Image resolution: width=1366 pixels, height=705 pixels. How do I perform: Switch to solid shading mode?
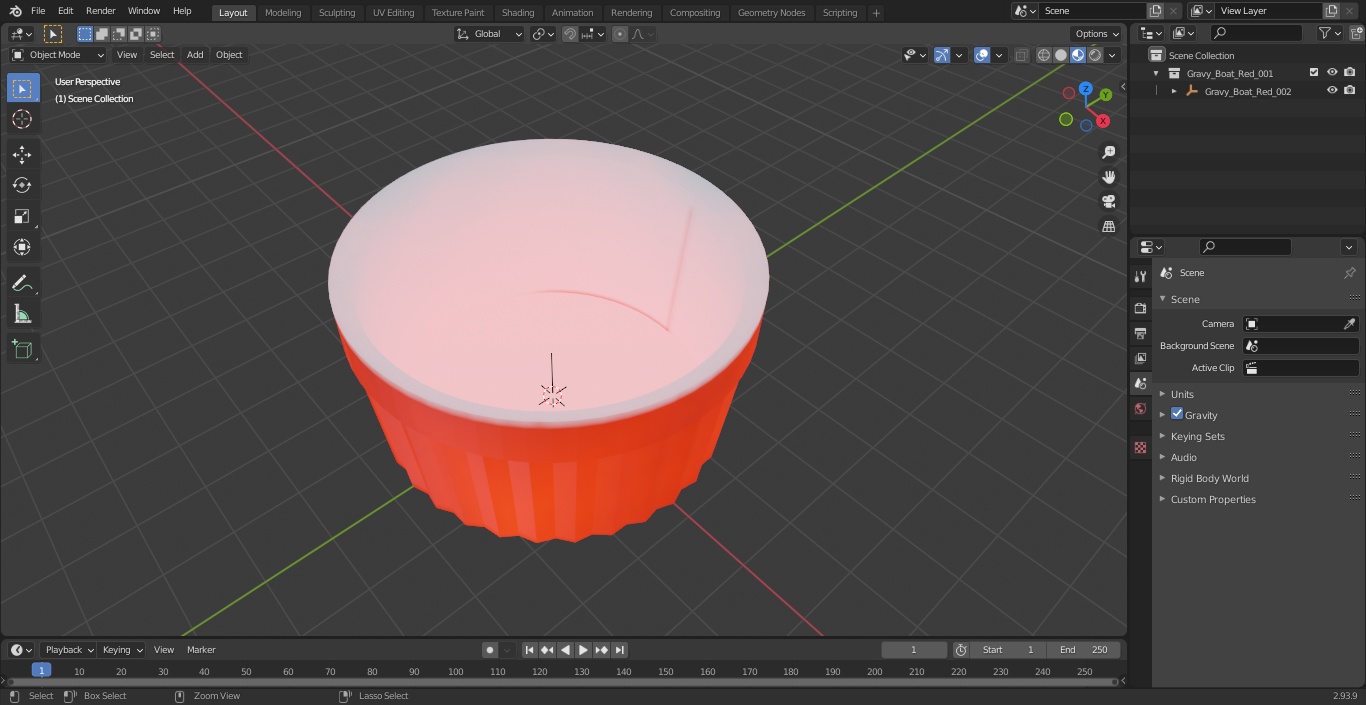point(1061,55)
